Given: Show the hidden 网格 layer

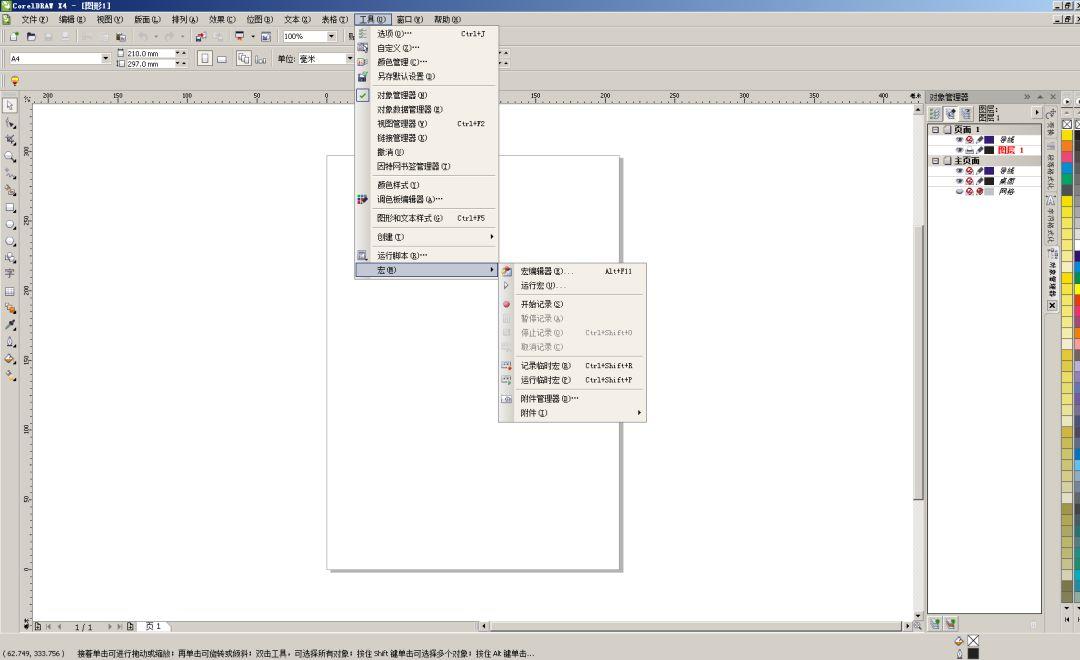Looking at the screenshot, I should pos(959,191).
